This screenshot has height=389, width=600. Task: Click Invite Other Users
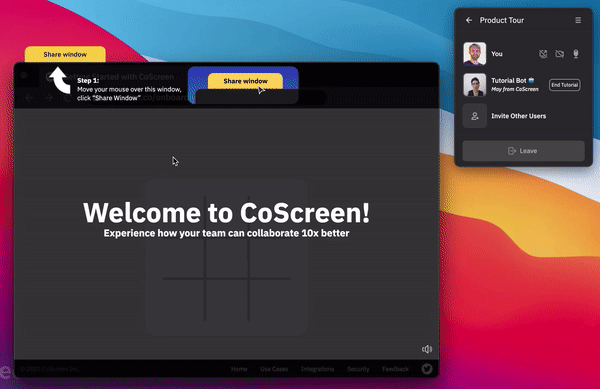[x=518, y=116]
